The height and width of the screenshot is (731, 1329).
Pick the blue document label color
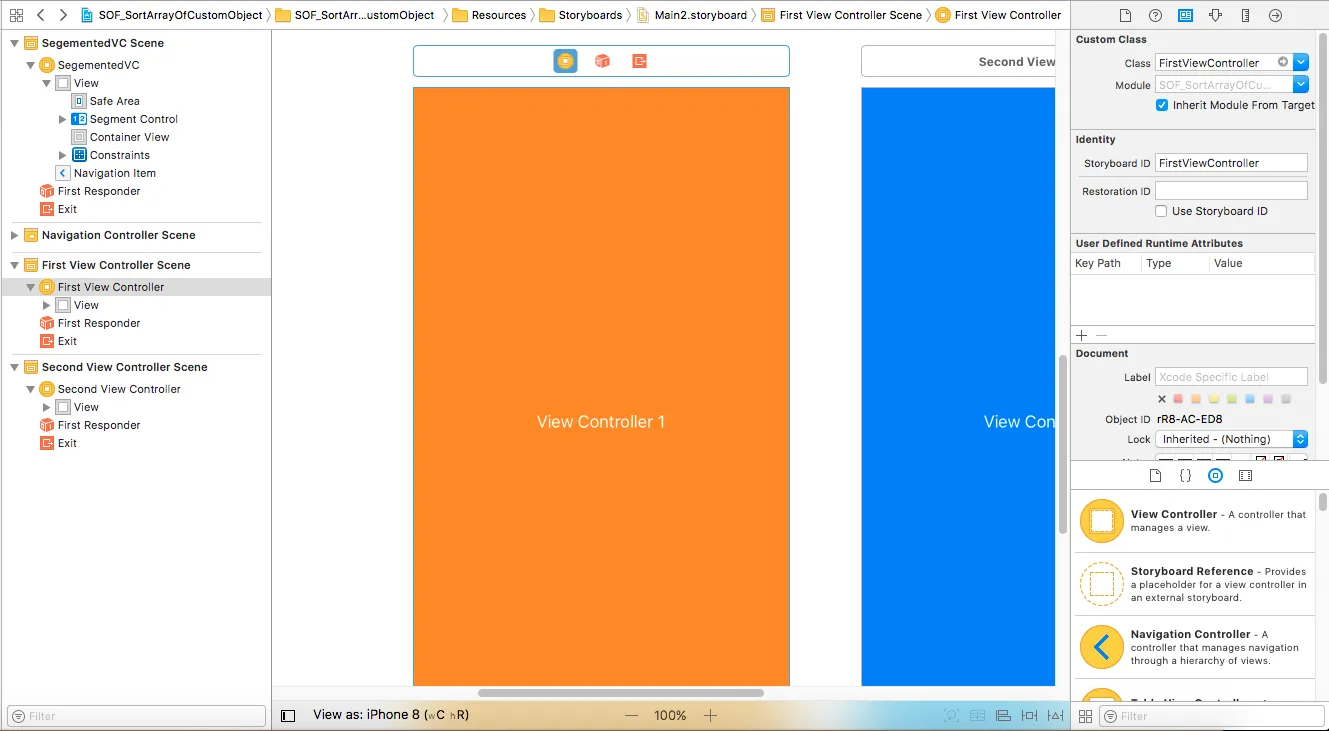pos(1250,399)
